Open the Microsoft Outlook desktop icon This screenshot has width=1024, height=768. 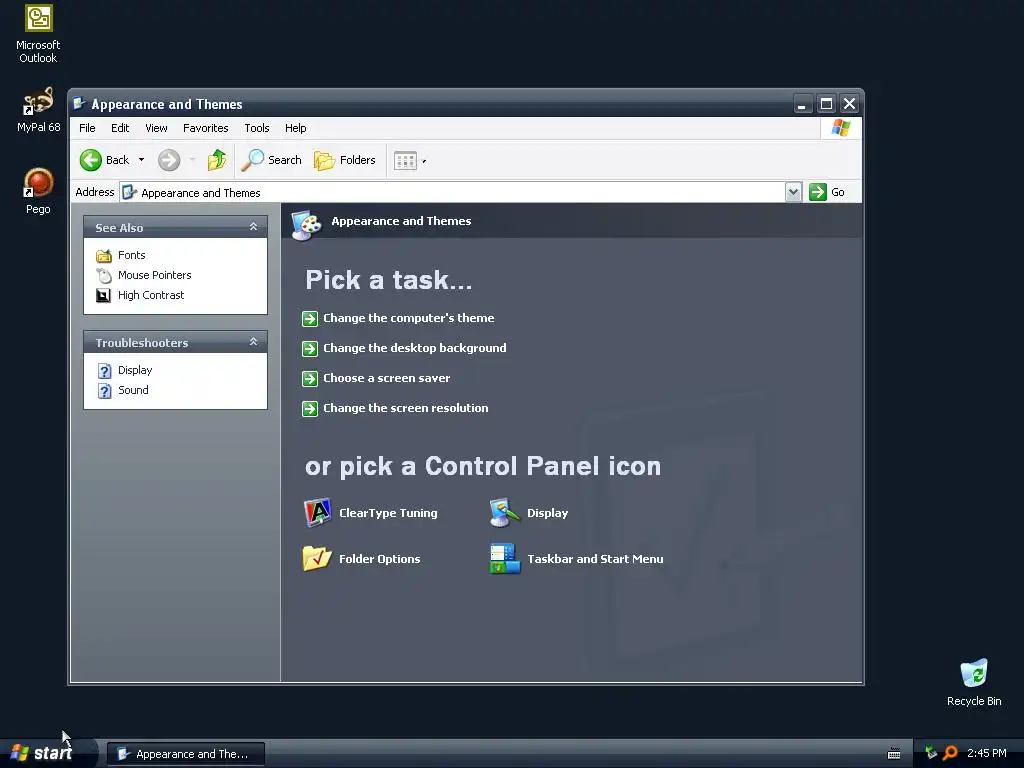click(x=38, y=34)
